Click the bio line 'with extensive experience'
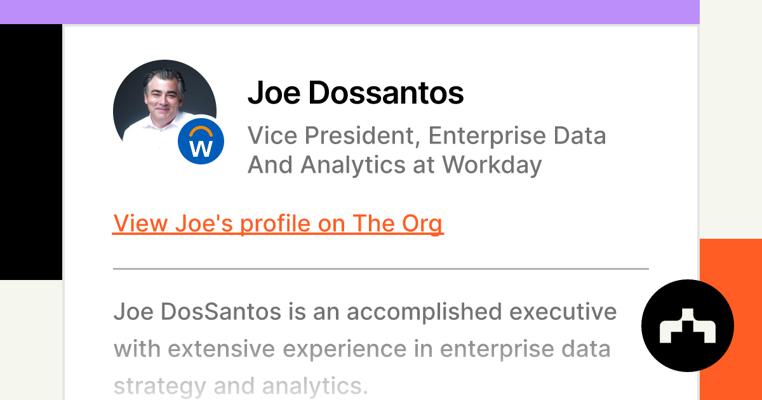Image resolution: width=762 pixels, height=400 pixels. (x=362, y=349)
